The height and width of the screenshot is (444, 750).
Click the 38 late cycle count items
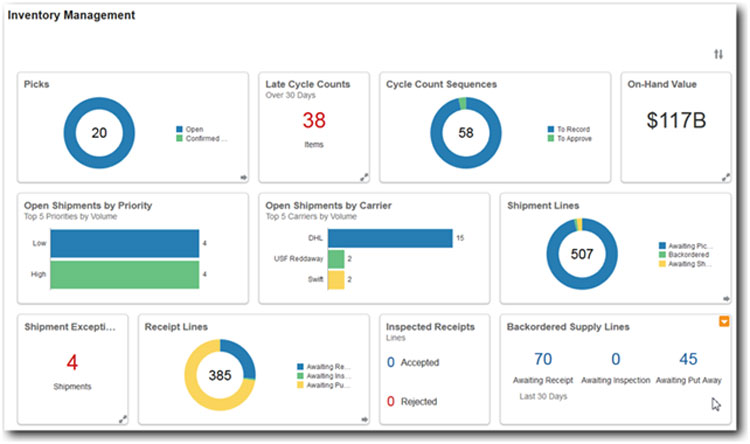click(314, 121)
